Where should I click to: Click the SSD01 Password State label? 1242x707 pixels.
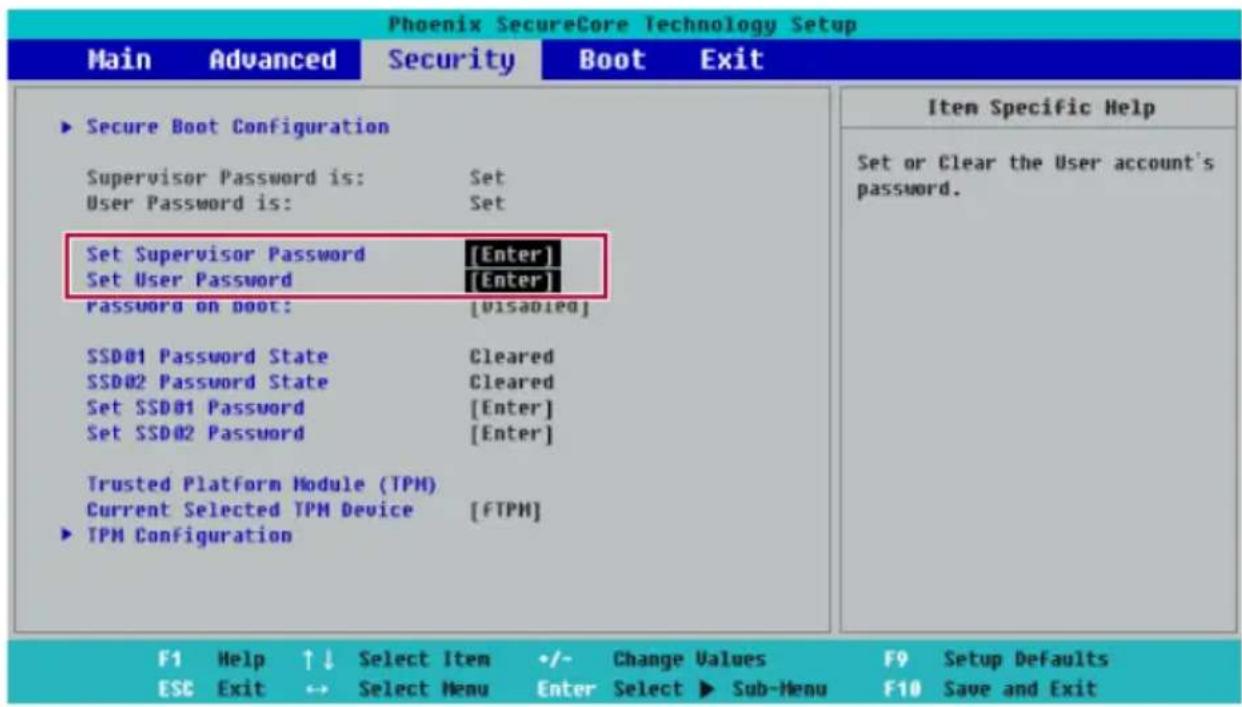[207, 357]
